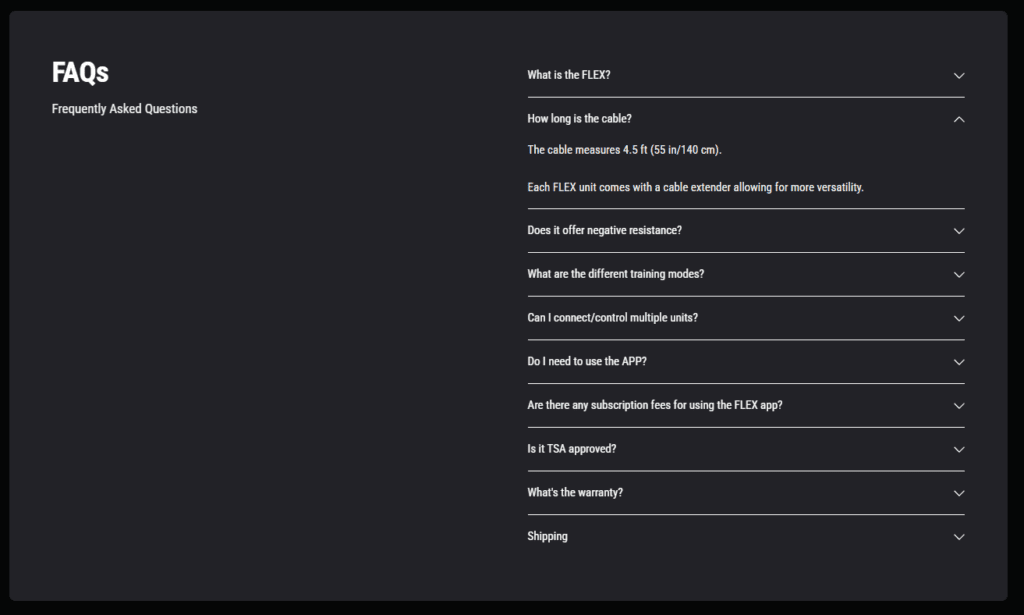This screenshot has width=1024, height=615.
Task: Open the subscription fees FAQ question
Action: (746, 405)
